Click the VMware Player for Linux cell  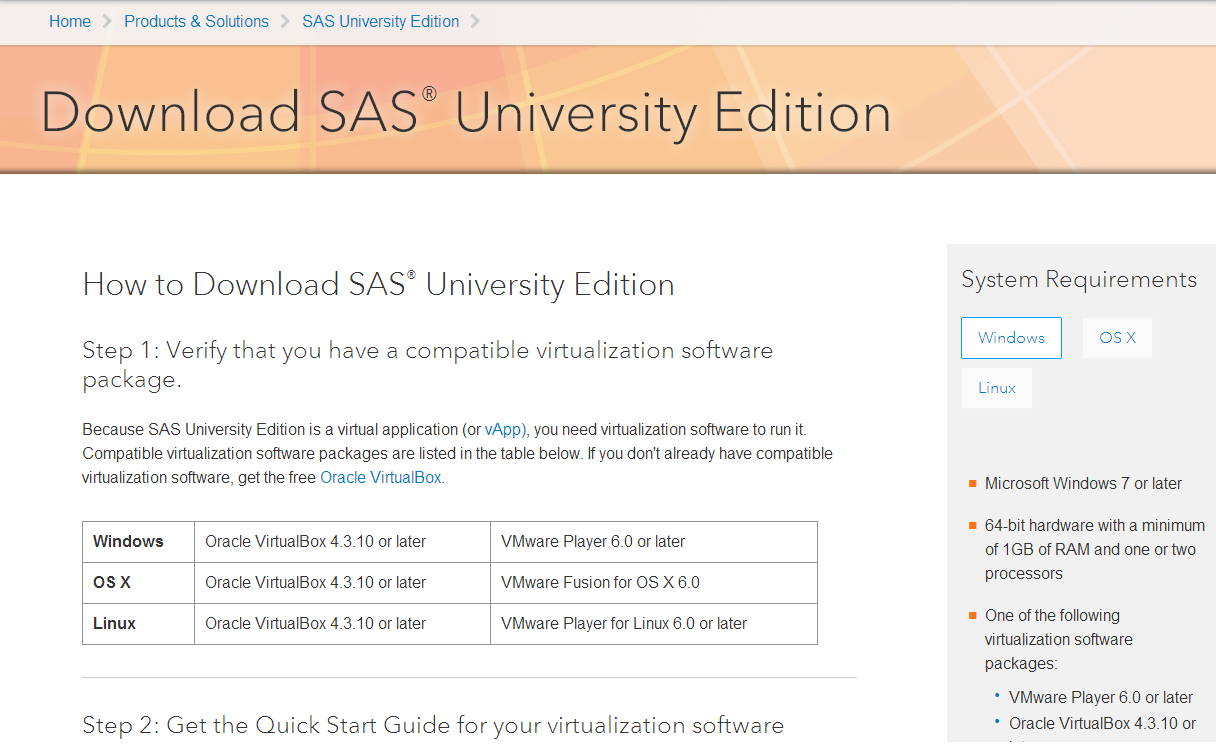coord(624,624)
